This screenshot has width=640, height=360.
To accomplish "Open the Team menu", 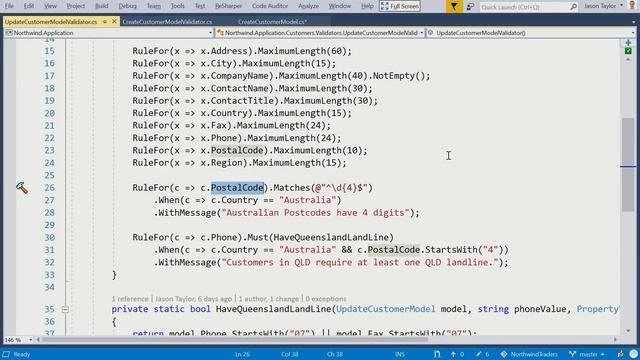I will 154,6.
